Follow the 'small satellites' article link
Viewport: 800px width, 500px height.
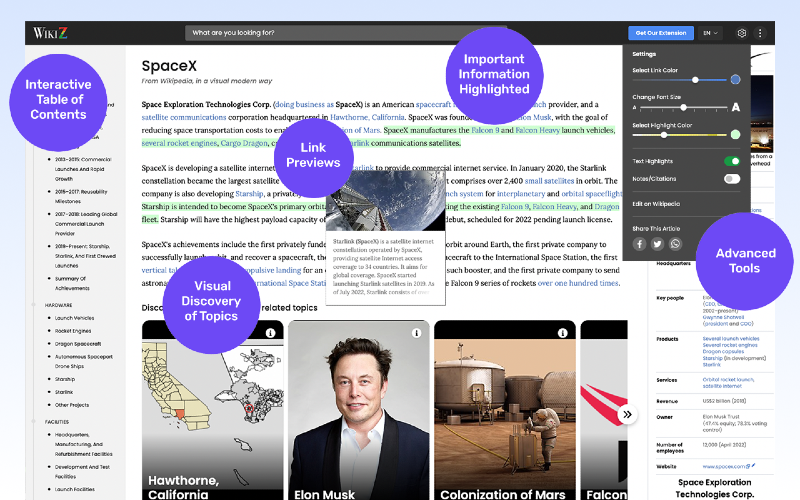549,181
